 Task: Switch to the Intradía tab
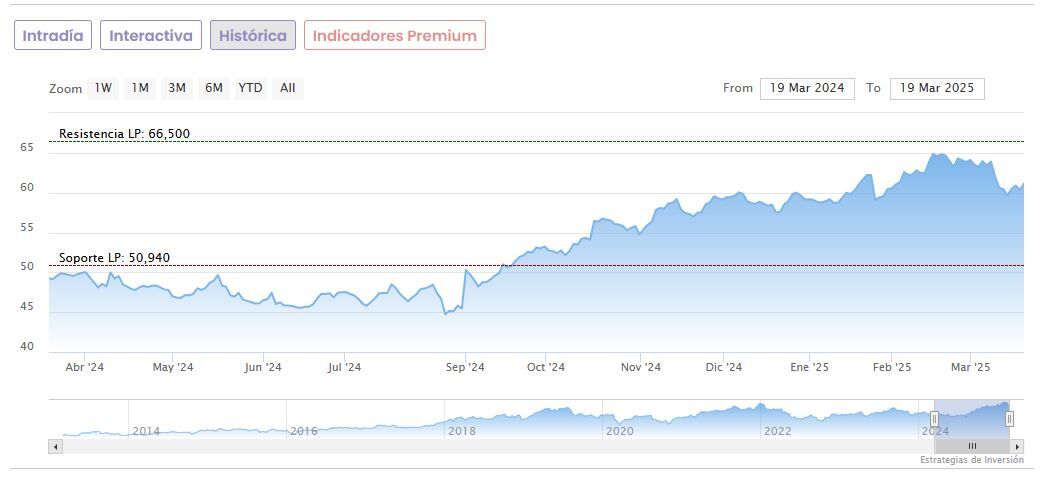[x=53, y=36]
